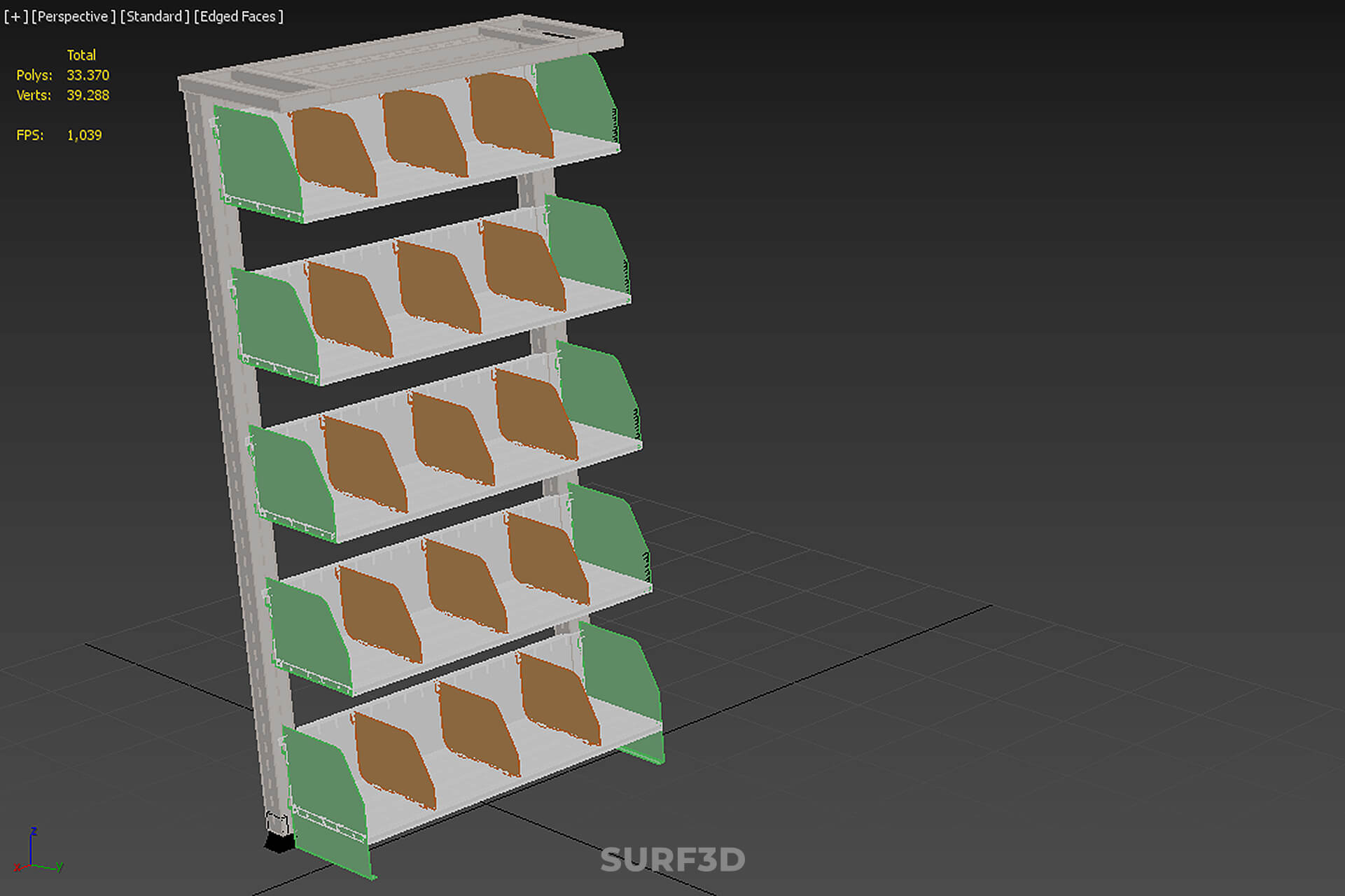Click the FPS value 1,039
This screenshot has height=896, width=1345.
[x=85, y=135]
